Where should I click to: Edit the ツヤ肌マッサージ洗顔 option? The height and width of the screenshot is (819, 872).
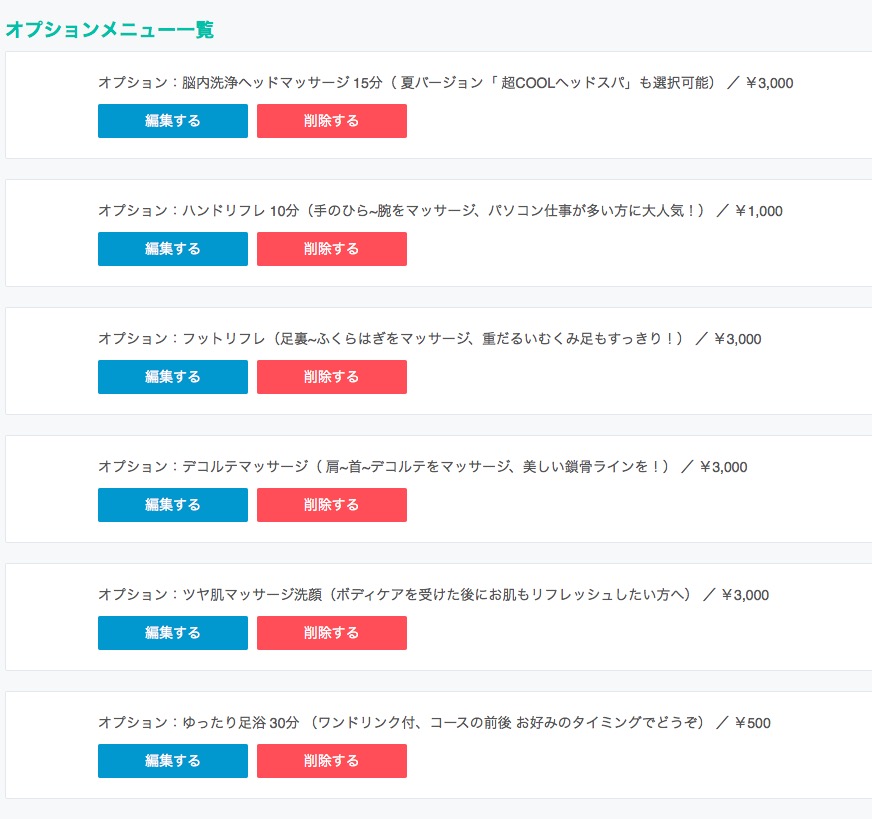[x=173, y=632]
